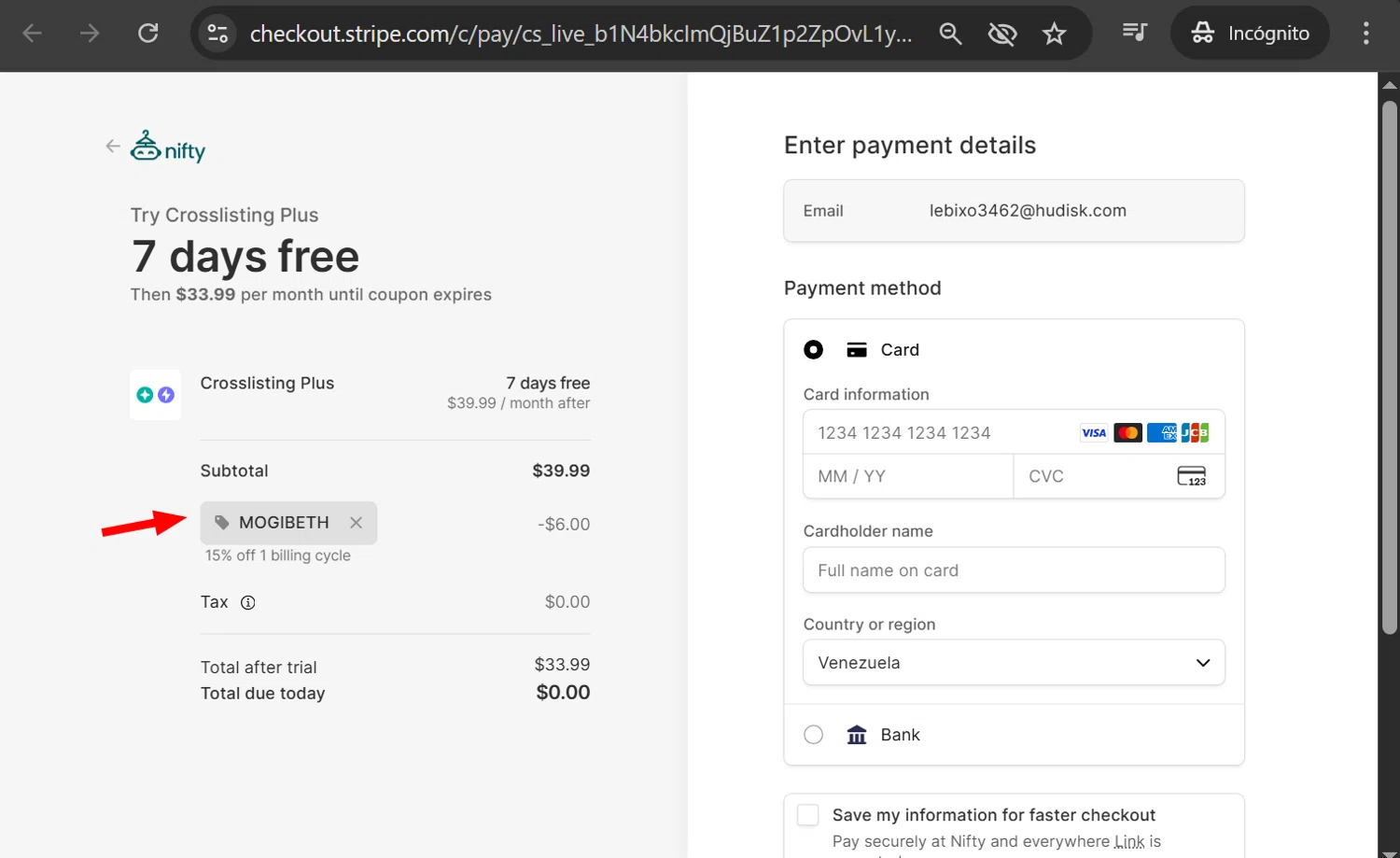Open site information icon in address bar

[x=218, y=34]
